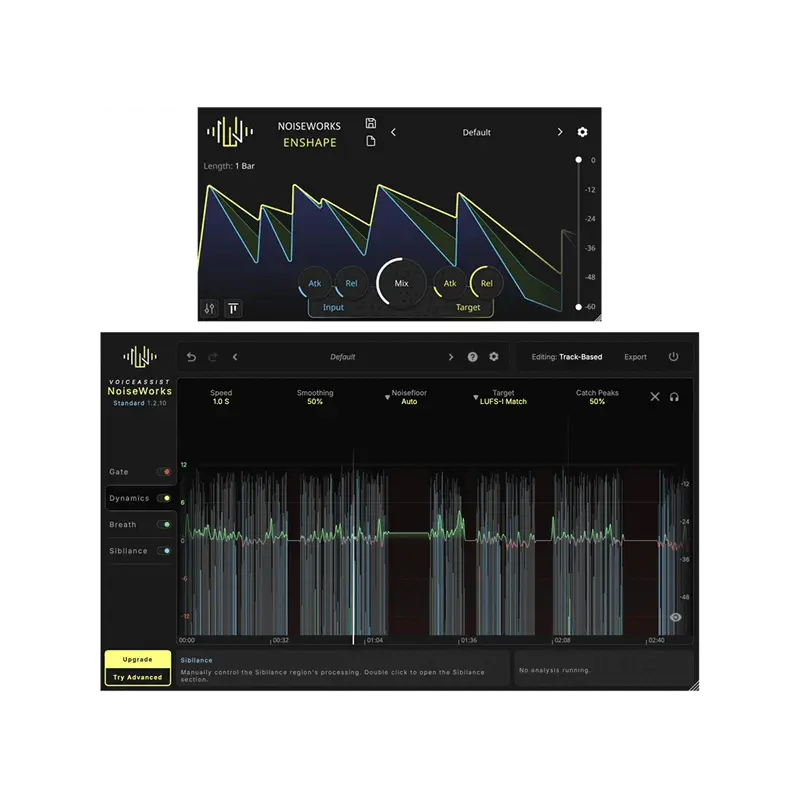Select the Input tab label
Viewport: 800px width, 800px height.
coord(333,307)
